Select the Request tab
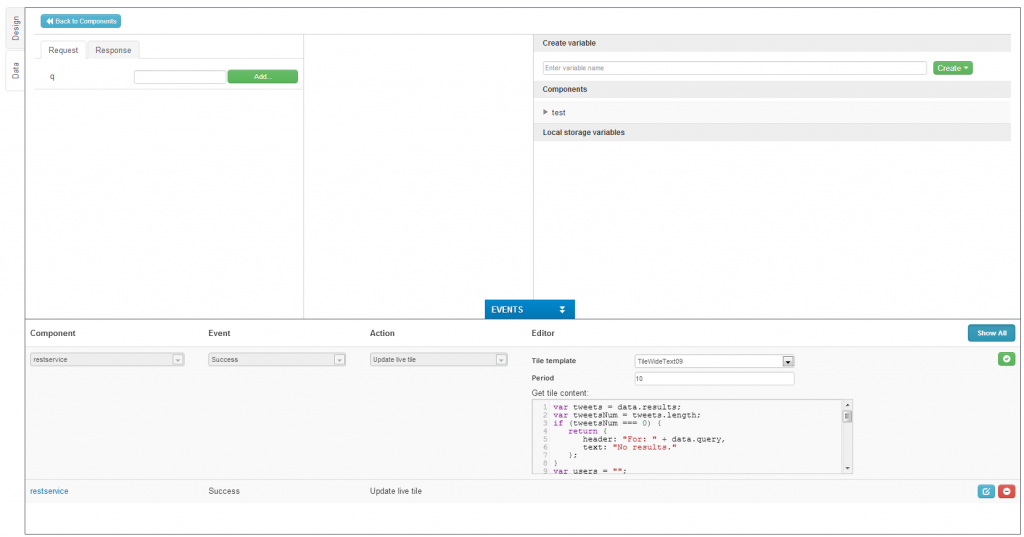Viewport: 1024px width, 537px height. (63, 50)
